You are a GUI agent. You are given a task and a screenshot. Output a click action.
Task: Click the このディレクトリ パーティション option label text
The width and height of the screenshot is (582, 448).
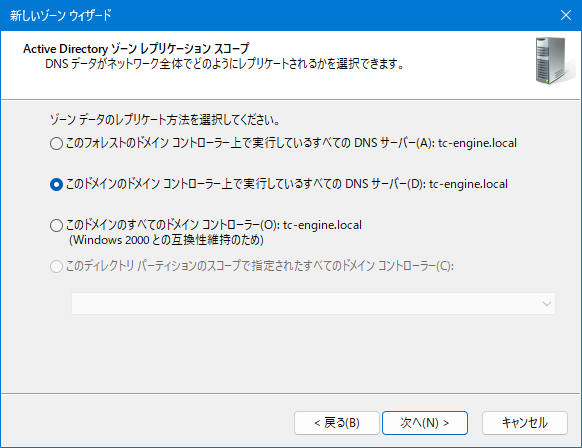(x=260, y=266)
